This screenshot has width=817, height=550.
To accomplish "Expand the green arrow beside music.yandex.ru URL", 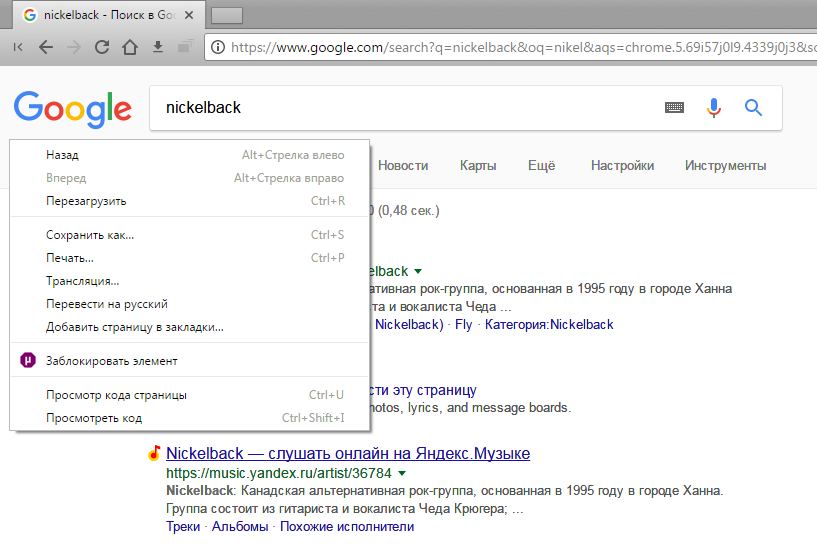I will pyautogui.click(x=402, y=472).
